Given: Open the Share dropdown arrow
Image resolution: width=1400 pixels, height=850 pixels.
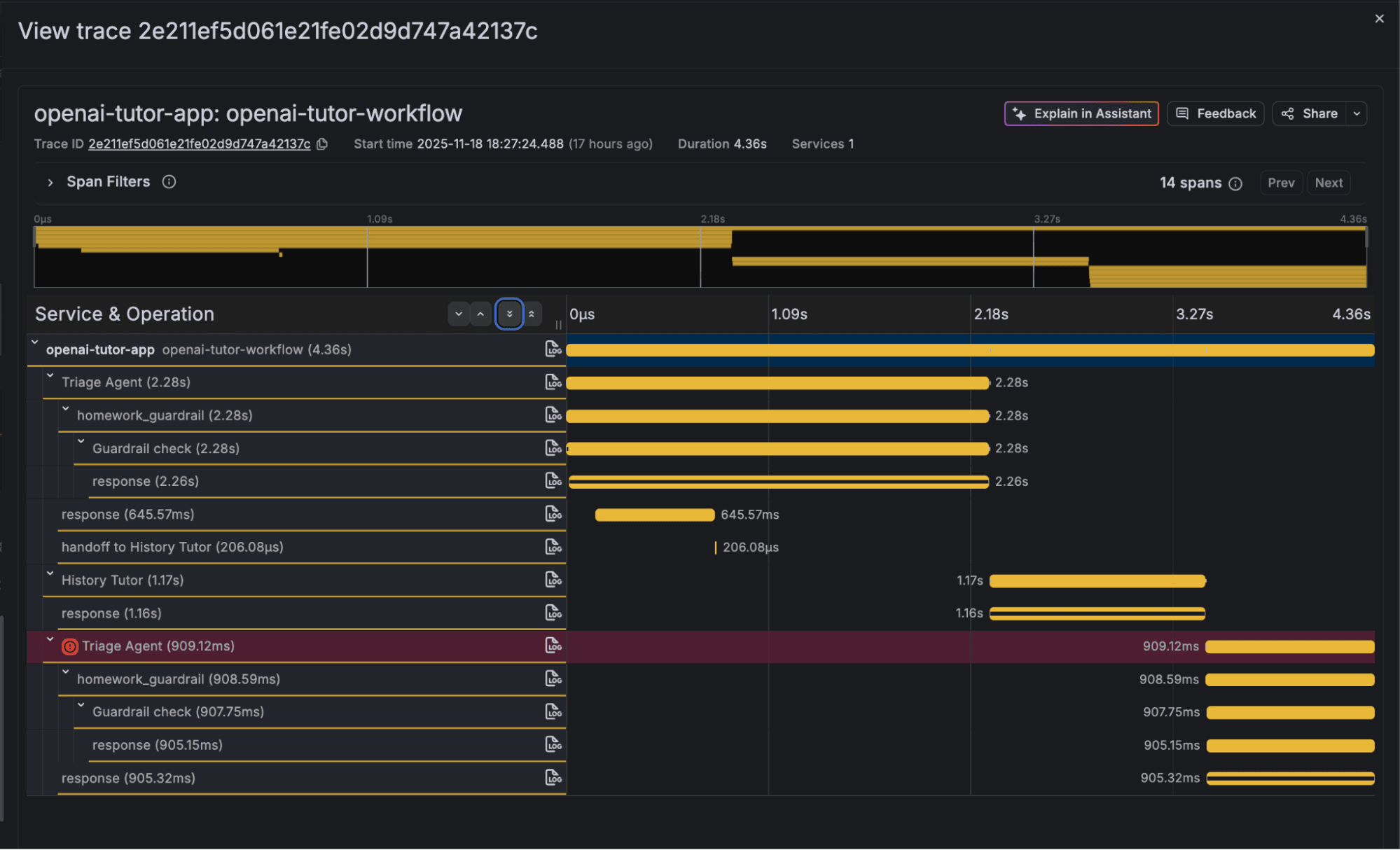Looking at the screenshot, I should click(x=1357, y=113).
